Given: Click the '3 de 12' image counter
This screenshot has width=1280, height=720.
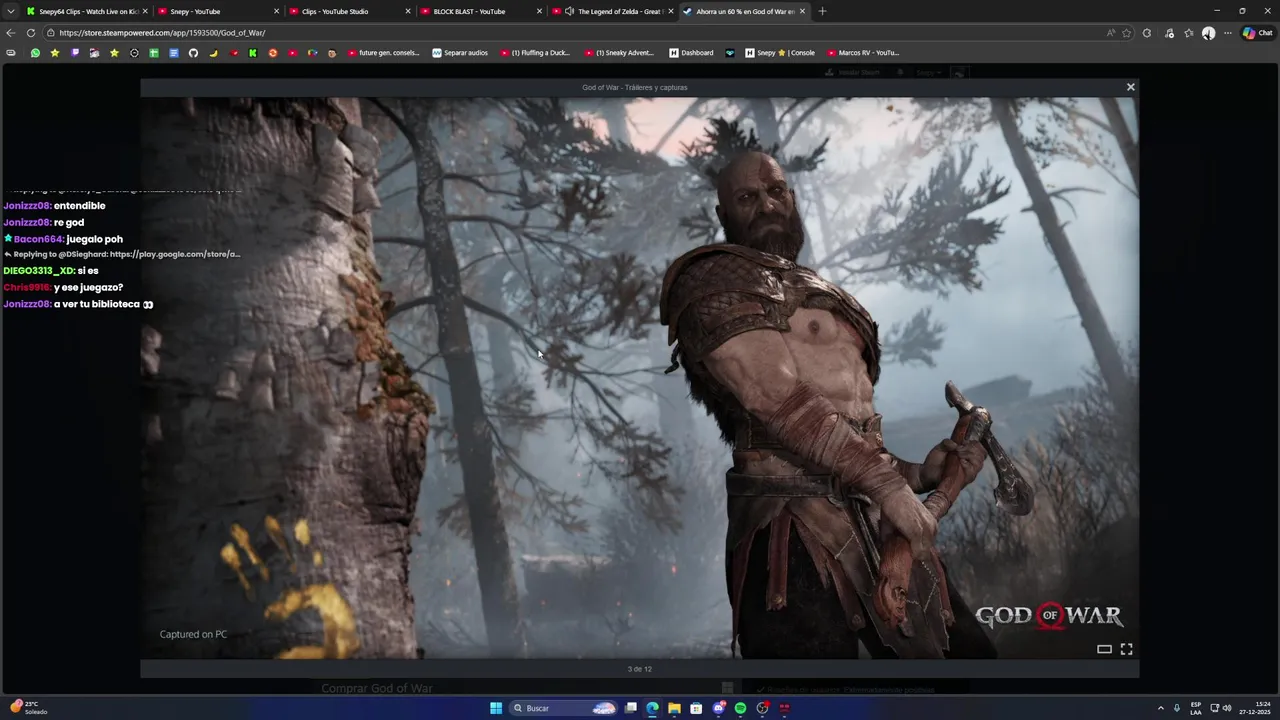Looking at the screenshot, I should click(x=640, y=669).
